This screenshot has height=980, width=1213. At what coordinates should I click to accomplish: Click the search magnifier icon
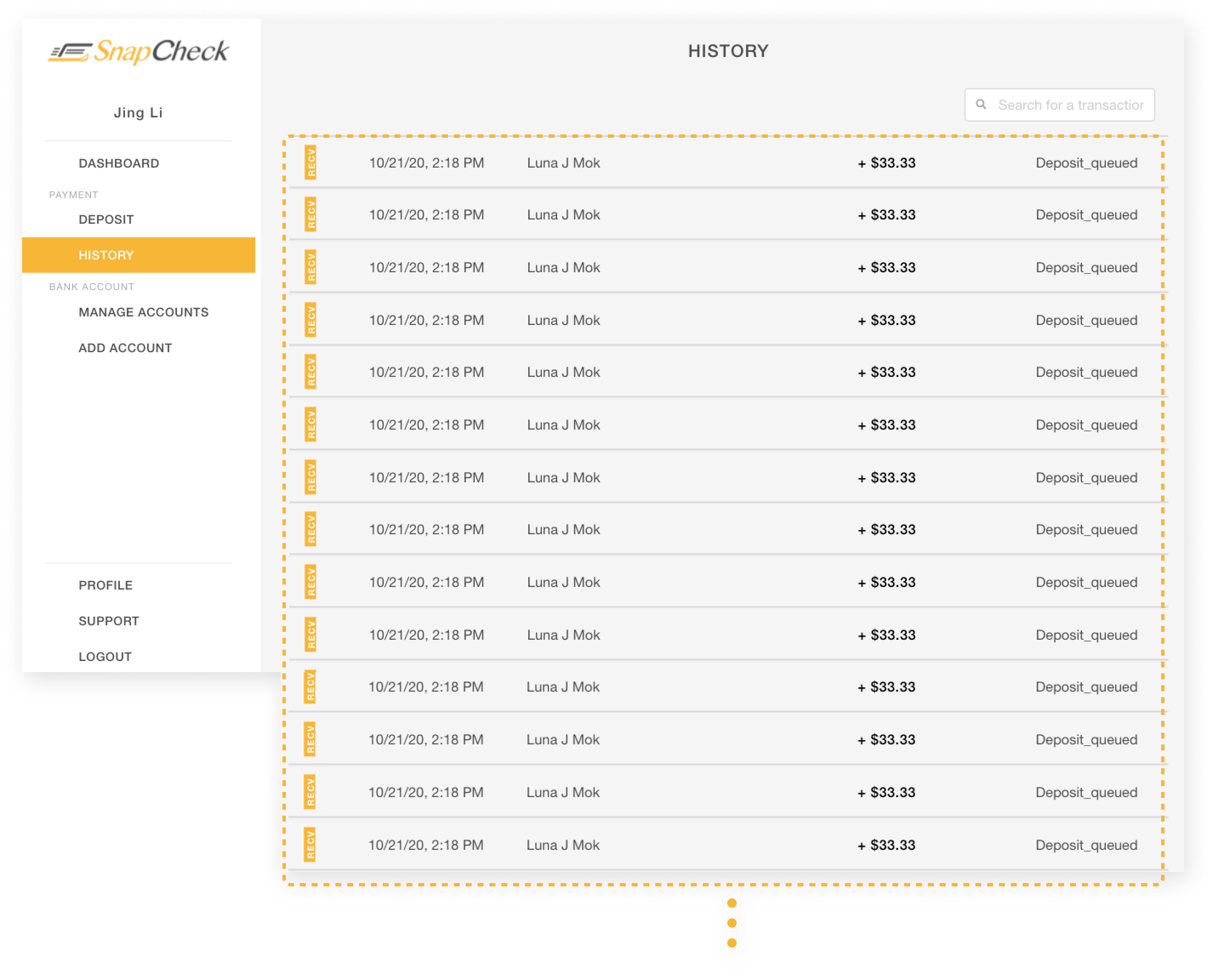click(x=981, y=105)
